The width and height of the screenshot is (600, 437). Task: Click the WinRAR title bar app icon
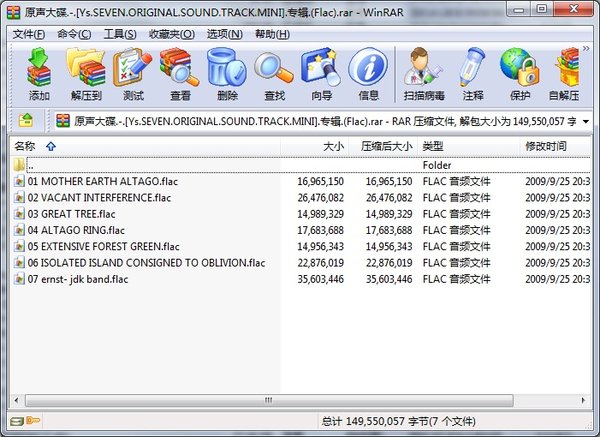click(13, 13)
